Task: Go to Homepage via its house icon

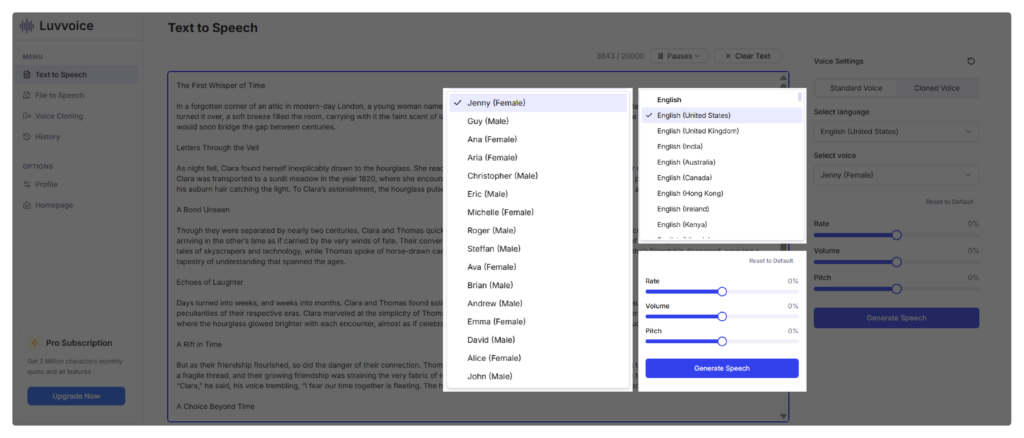Action: pyautogui.click(x=27, y=205)
